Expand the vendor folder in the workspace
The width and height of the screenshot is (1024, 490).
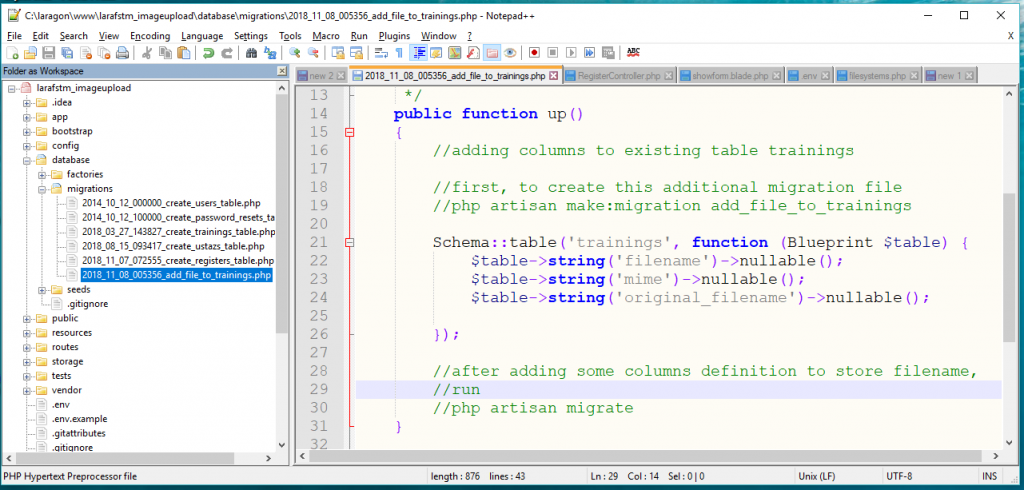(28, 390)
